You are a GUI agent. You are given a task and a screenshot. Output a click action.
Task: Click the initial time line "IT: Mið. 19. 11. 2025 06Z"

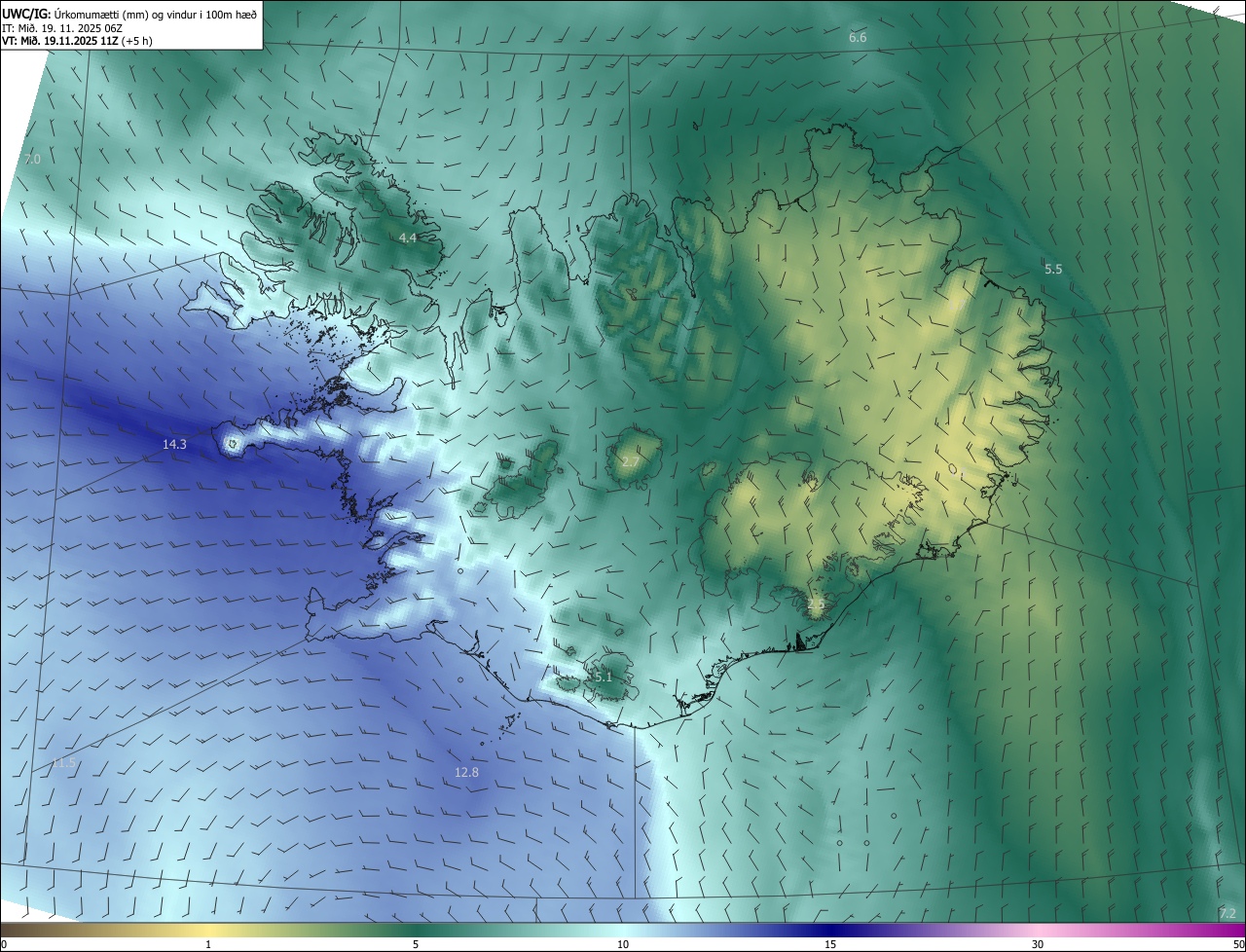[x=62, y=27]
